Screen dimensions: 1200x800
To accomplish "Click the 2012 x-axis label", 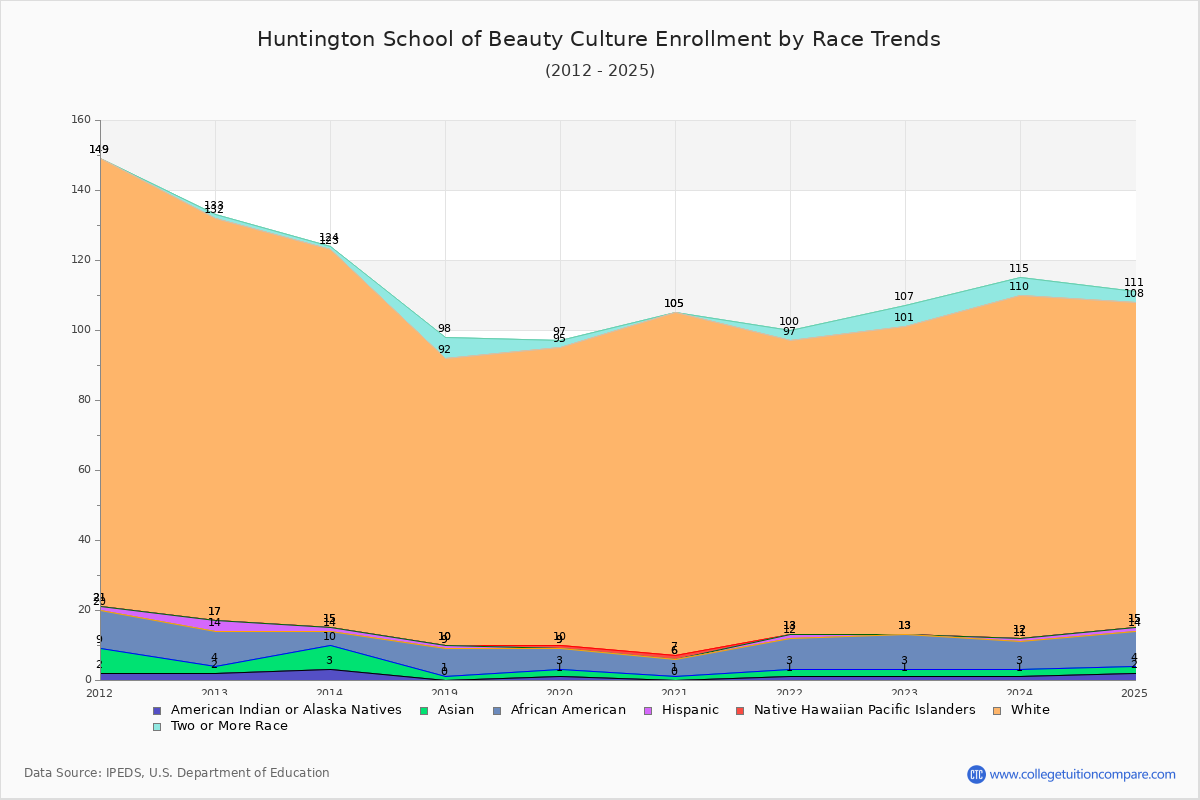I will pyautogui.click(x=100, y=692).
